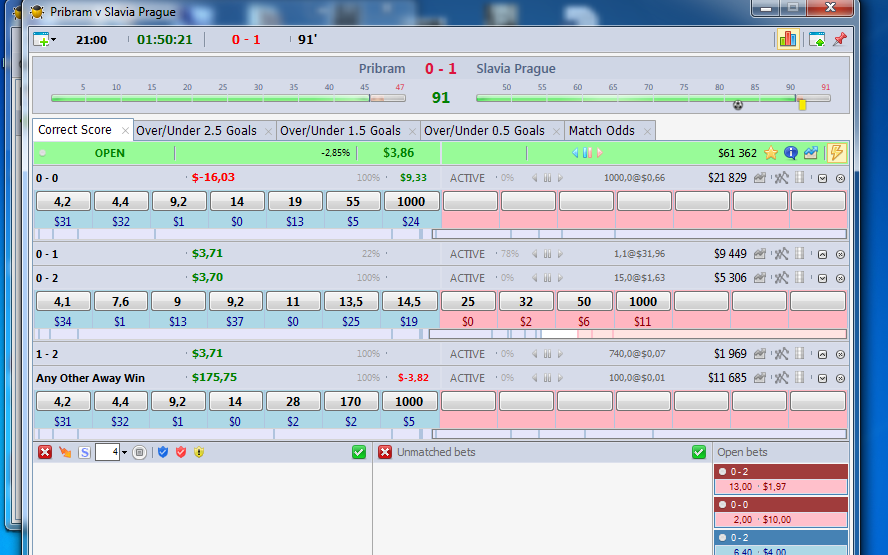888x555 pixels.
Task: Pause the 0 - 0 selection
Action: click(x=547, y=178)
